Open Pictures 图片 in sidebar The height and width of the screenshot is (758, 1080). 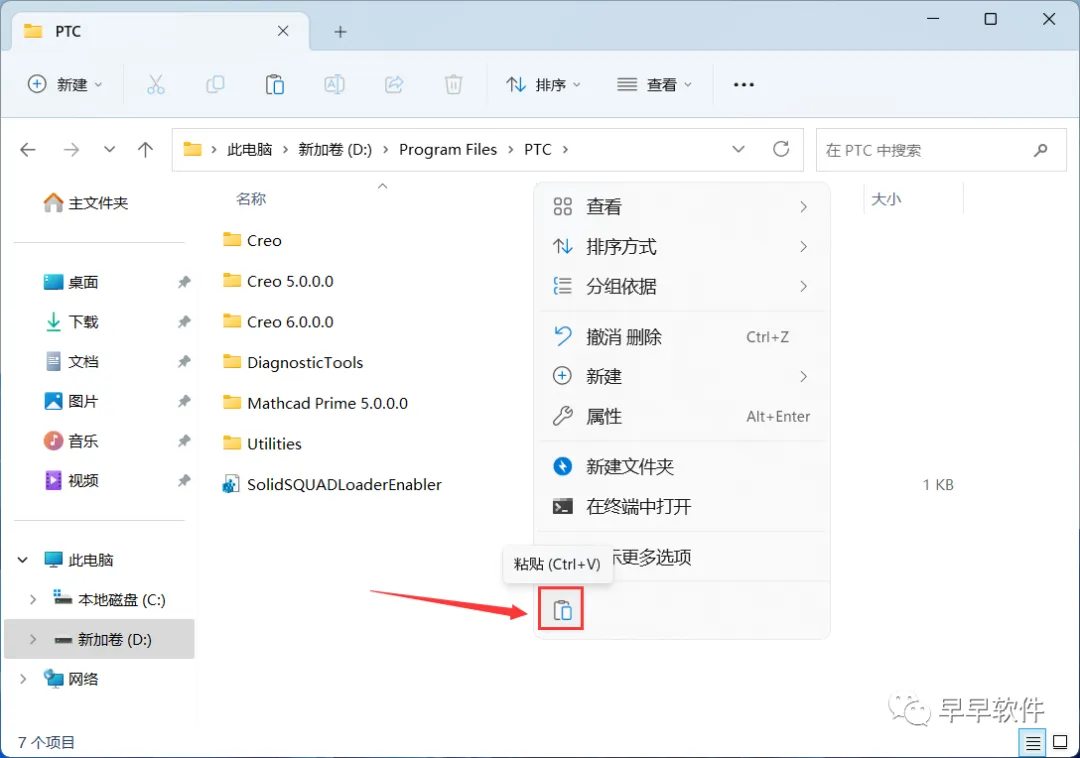(x=72, y=401)
